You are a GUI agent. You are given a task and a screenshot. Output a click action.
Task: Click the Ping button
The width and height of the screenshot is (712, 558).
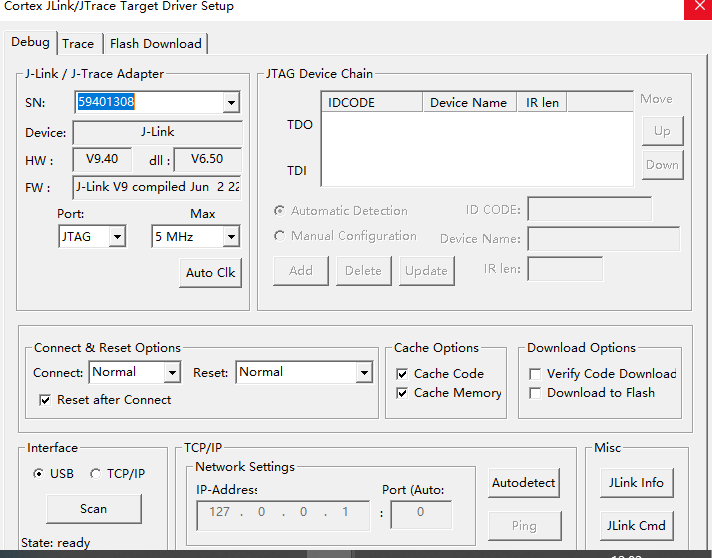click(x=524, y=526)
